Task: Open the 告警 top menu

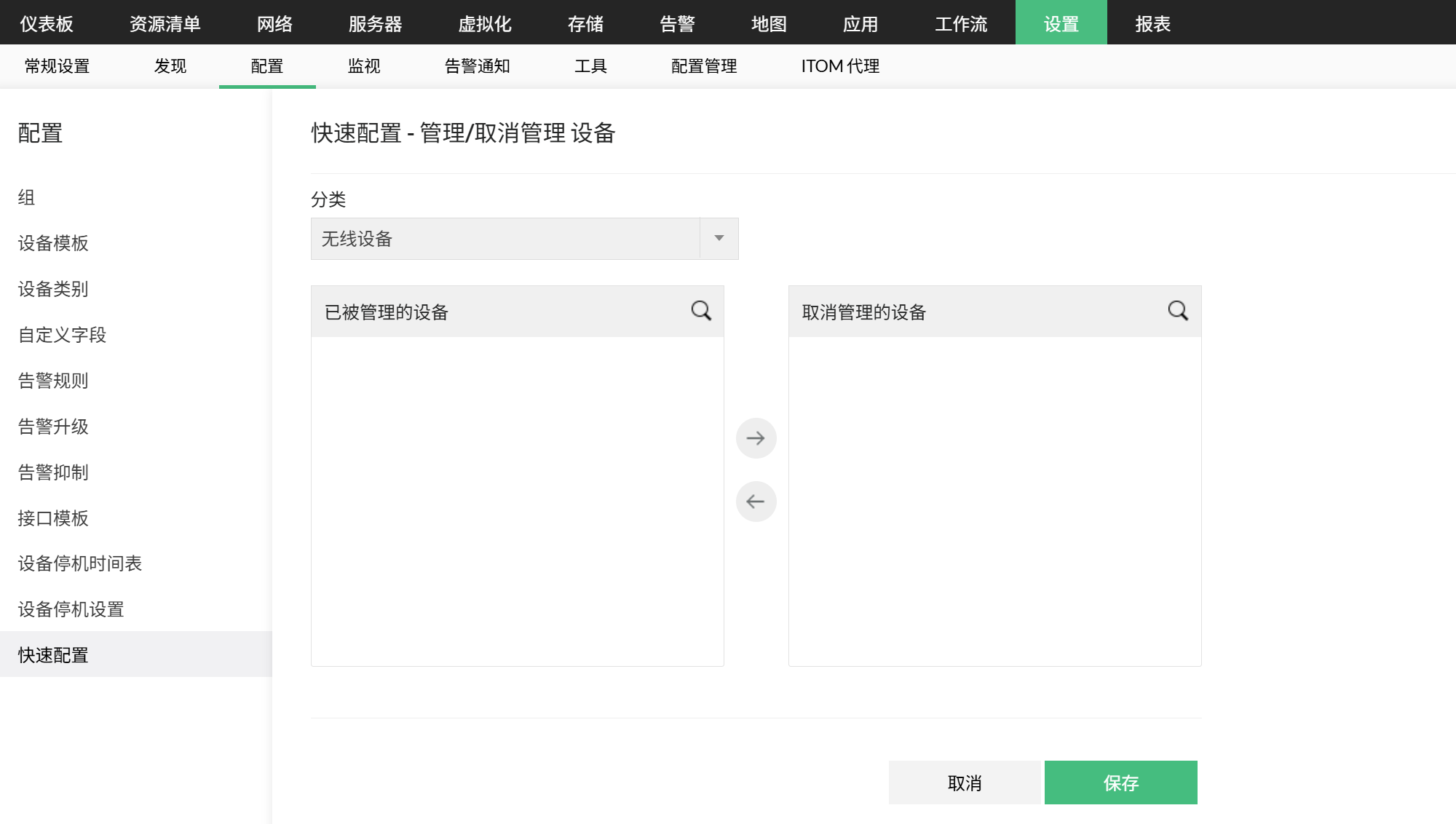Action: pyautogui.click(x=678, y=23)
